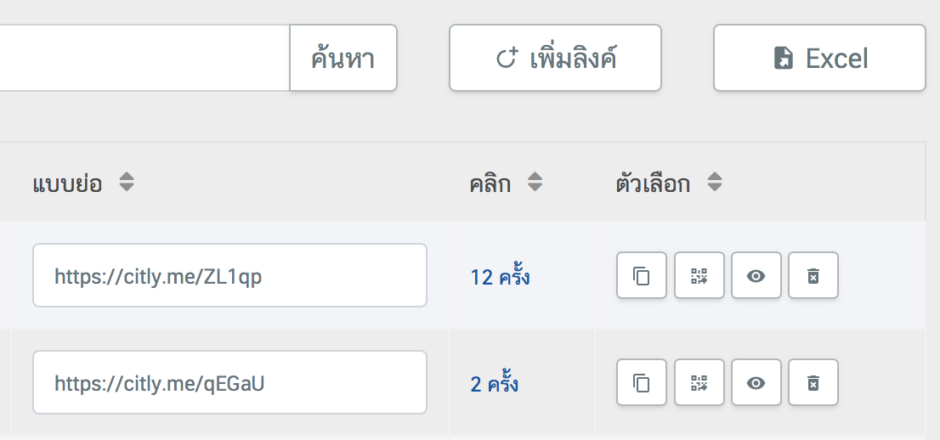Sort by the คลิก column
This screenshot has height=440, width=940.
pyautogui.click(x=535, y=184)
